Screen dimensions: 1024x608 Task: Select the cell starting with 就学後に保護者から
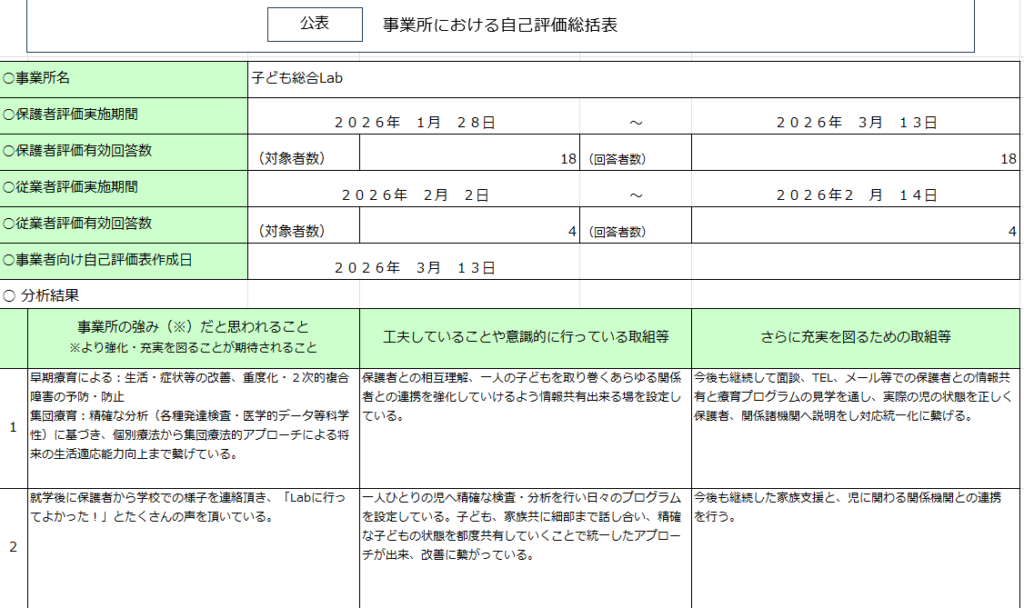(x=193, y=507)
